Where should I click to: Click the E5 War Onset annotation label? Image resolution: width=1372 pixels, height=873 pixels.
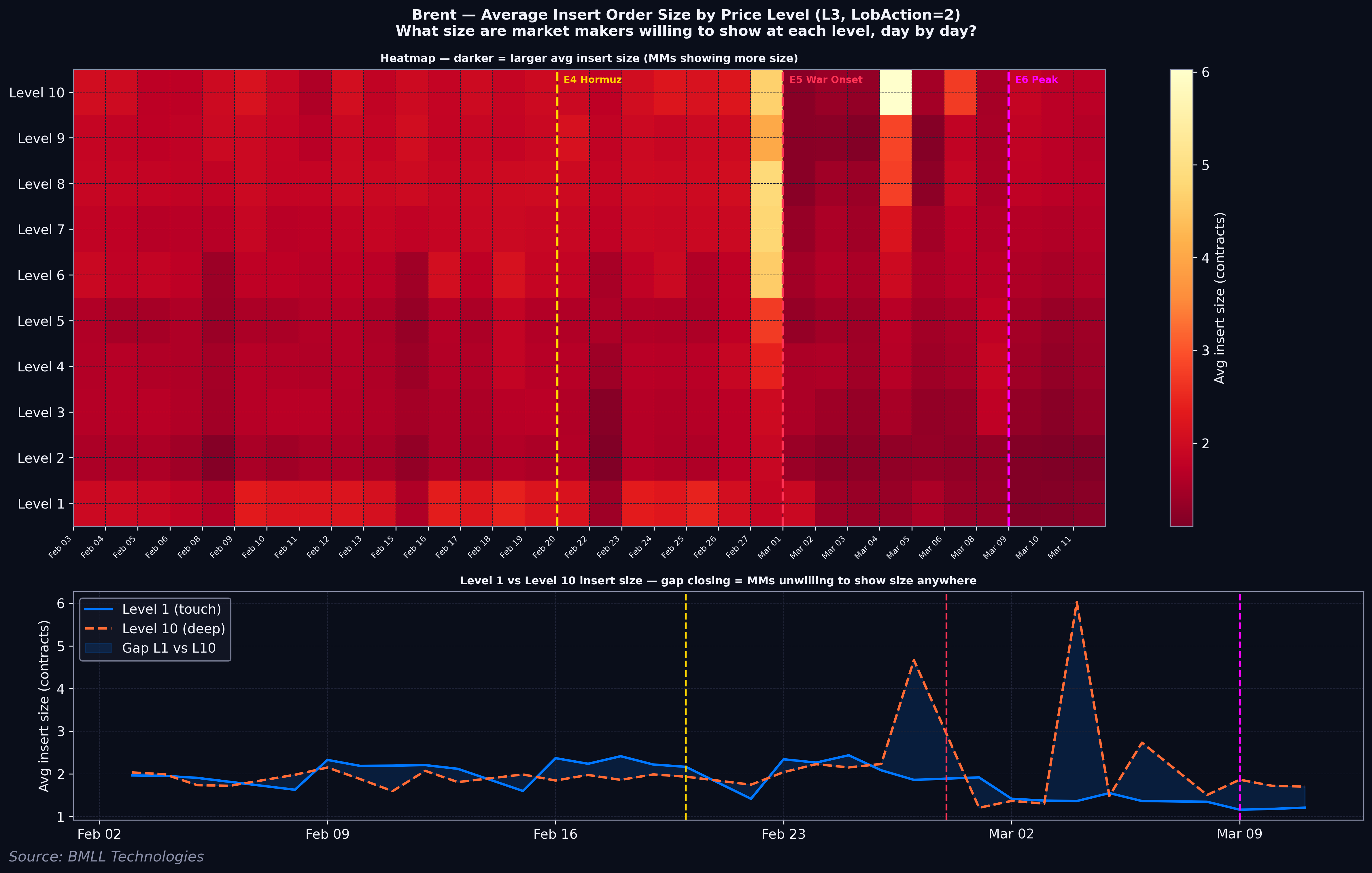(x=826, y=80)
